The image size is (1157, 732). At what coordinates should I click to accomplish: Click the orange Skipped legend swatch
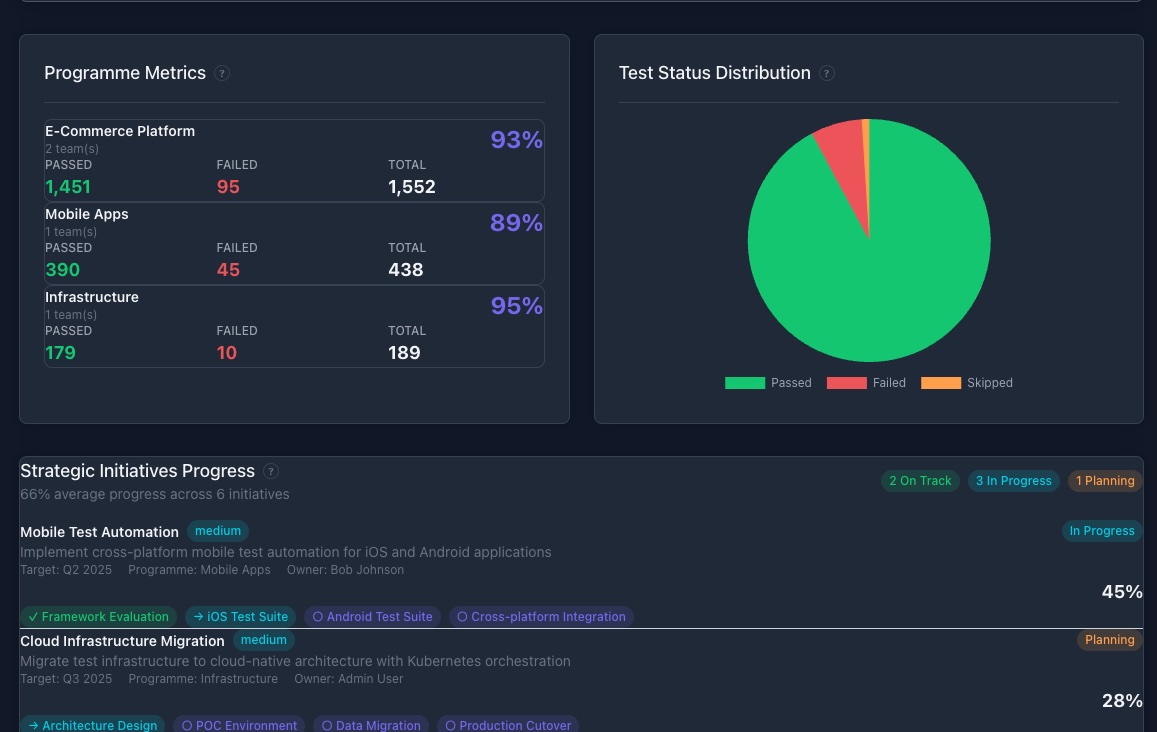[x=940, y=382]
